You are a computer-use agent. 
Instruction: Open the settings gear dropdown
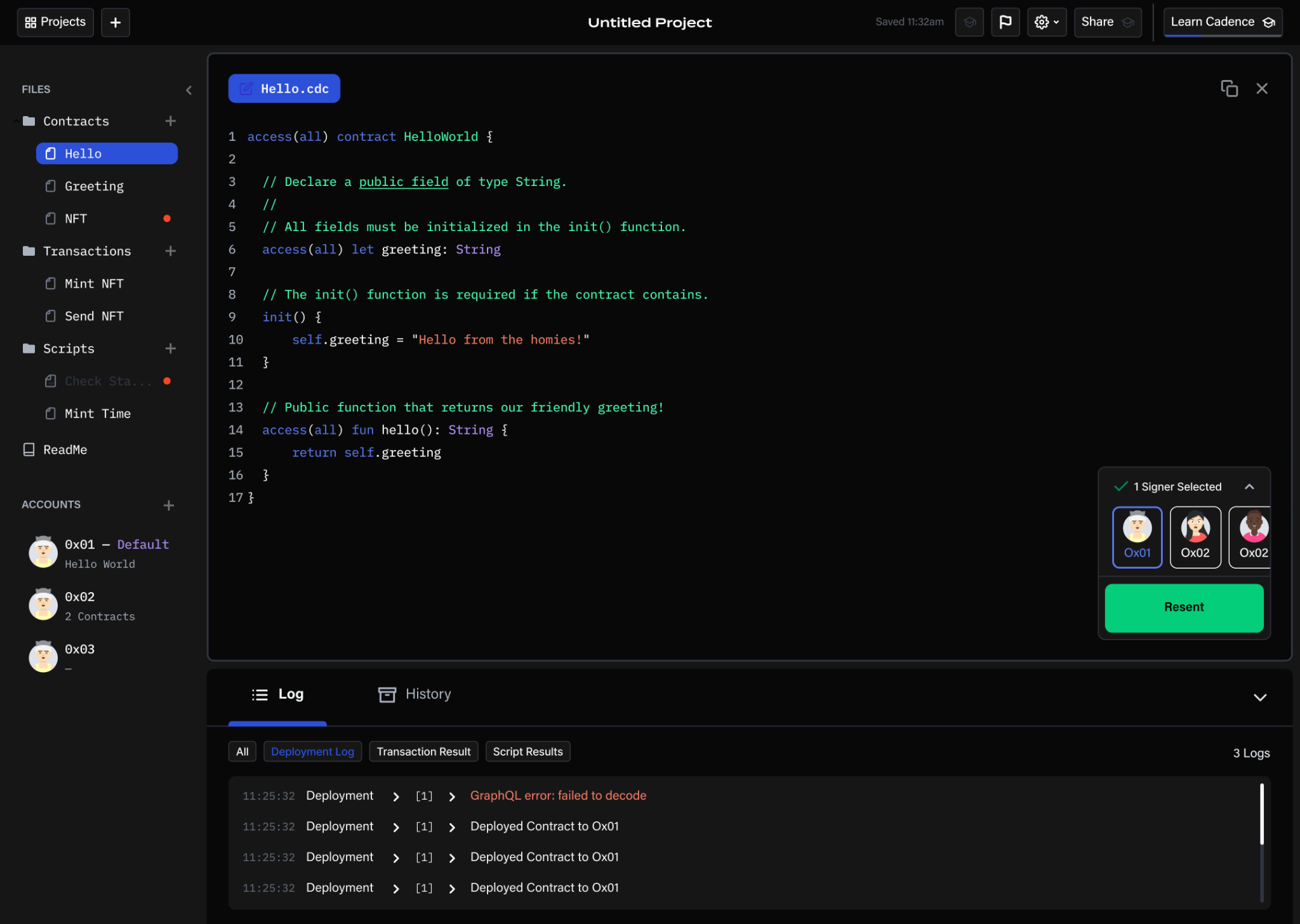pos(1047,22)
